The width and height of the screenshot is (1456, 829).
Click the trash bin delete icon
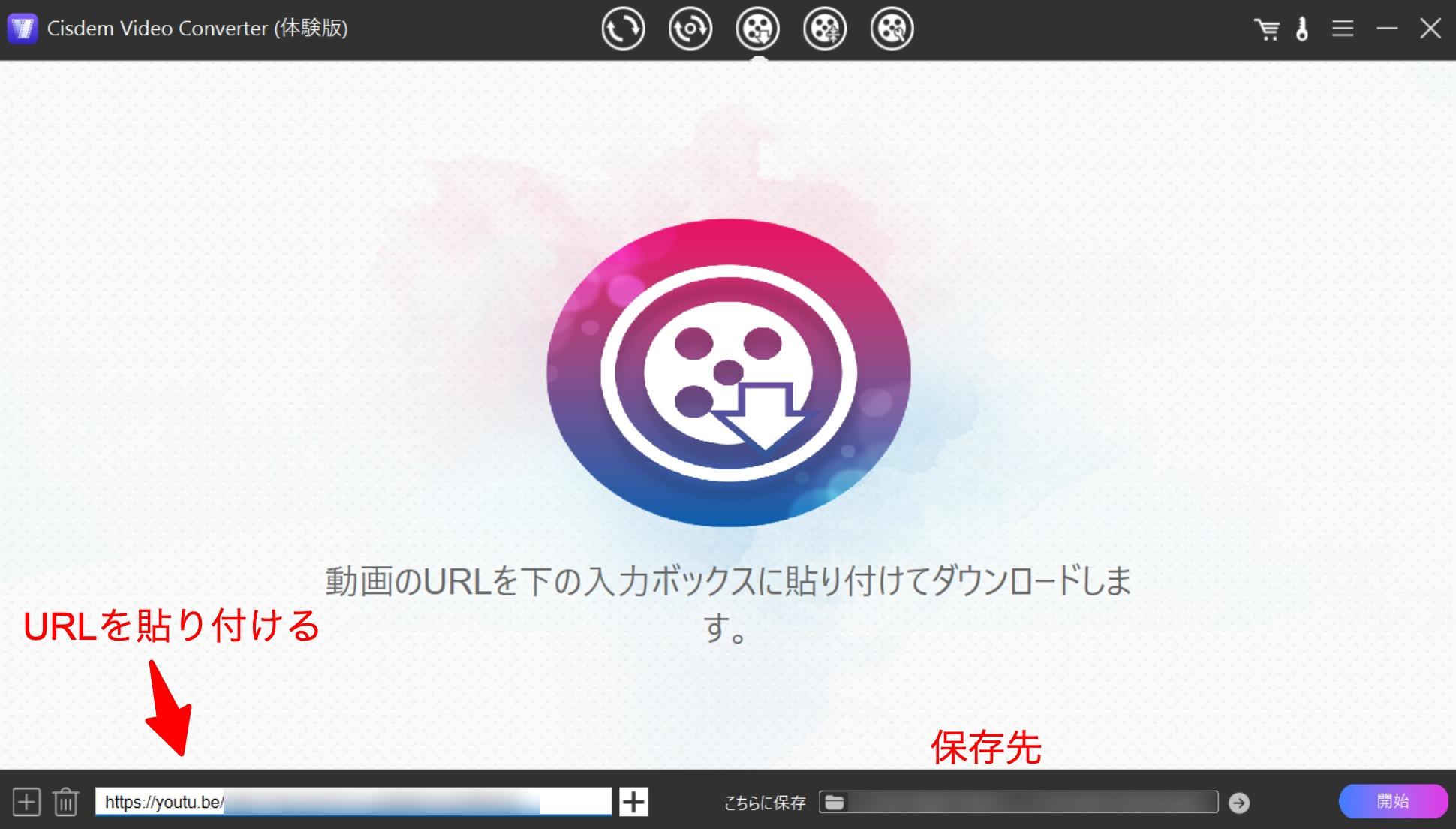click(x=66, y=802)
